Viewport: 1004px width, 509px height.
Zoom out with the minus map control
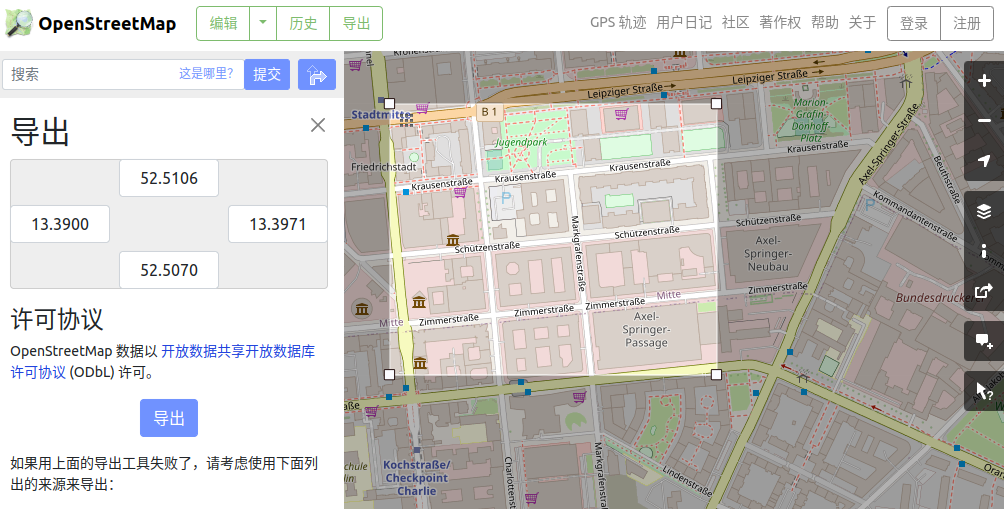pyautogui.click(x=984, y=120)
